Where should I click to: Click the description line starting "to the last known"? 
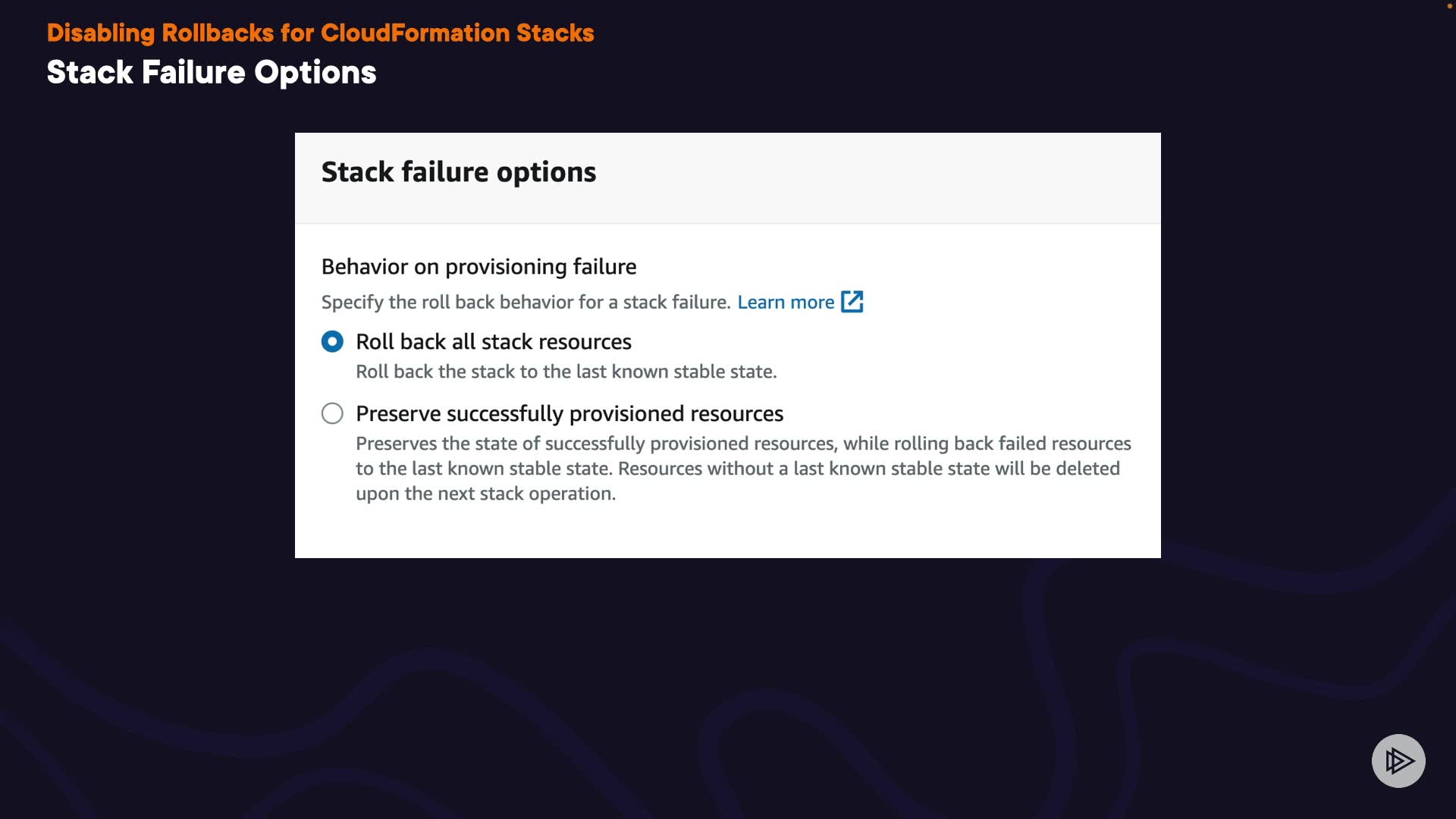click(x=737, y=469)
